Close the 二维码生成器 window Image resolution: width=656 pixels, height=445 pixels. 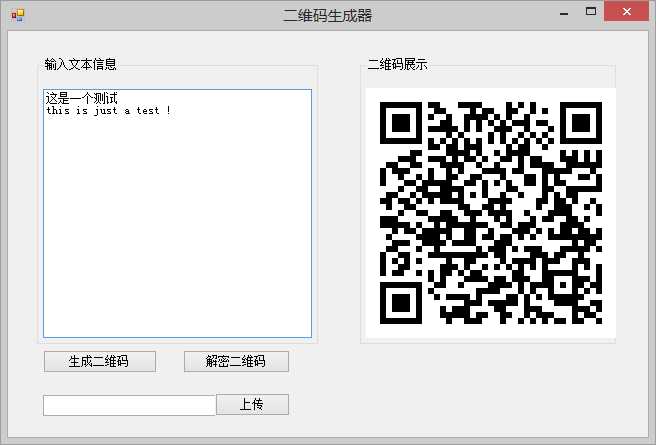tap(626, 12)
